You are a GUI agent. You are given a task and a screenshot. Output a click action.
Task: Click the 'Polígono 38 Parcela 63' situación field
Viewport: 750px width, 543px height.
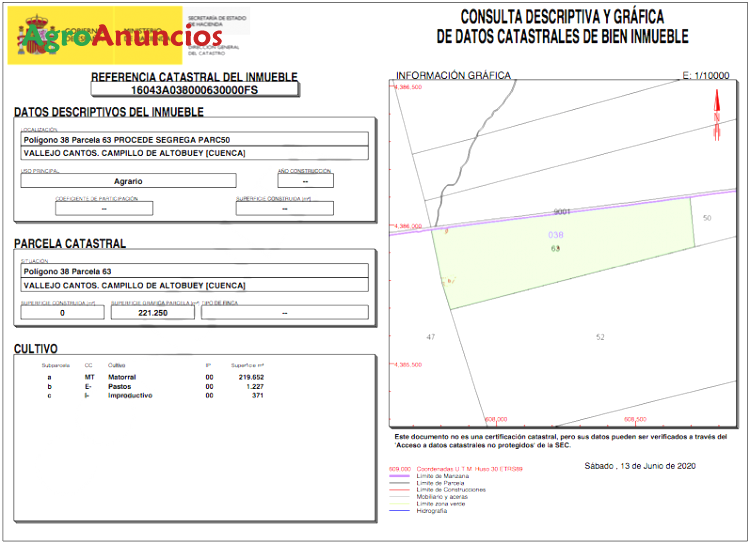point(195,271)
